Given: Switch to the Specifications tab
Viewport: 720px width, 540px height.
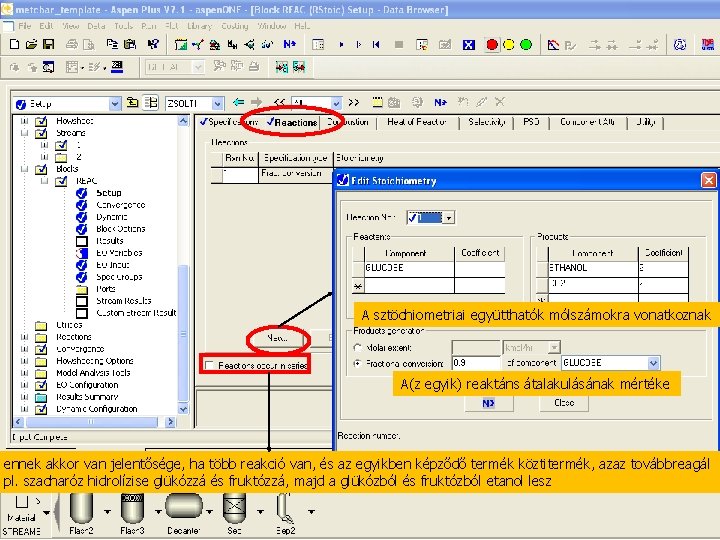Looking at the screenshot, I should click(229, 122).
